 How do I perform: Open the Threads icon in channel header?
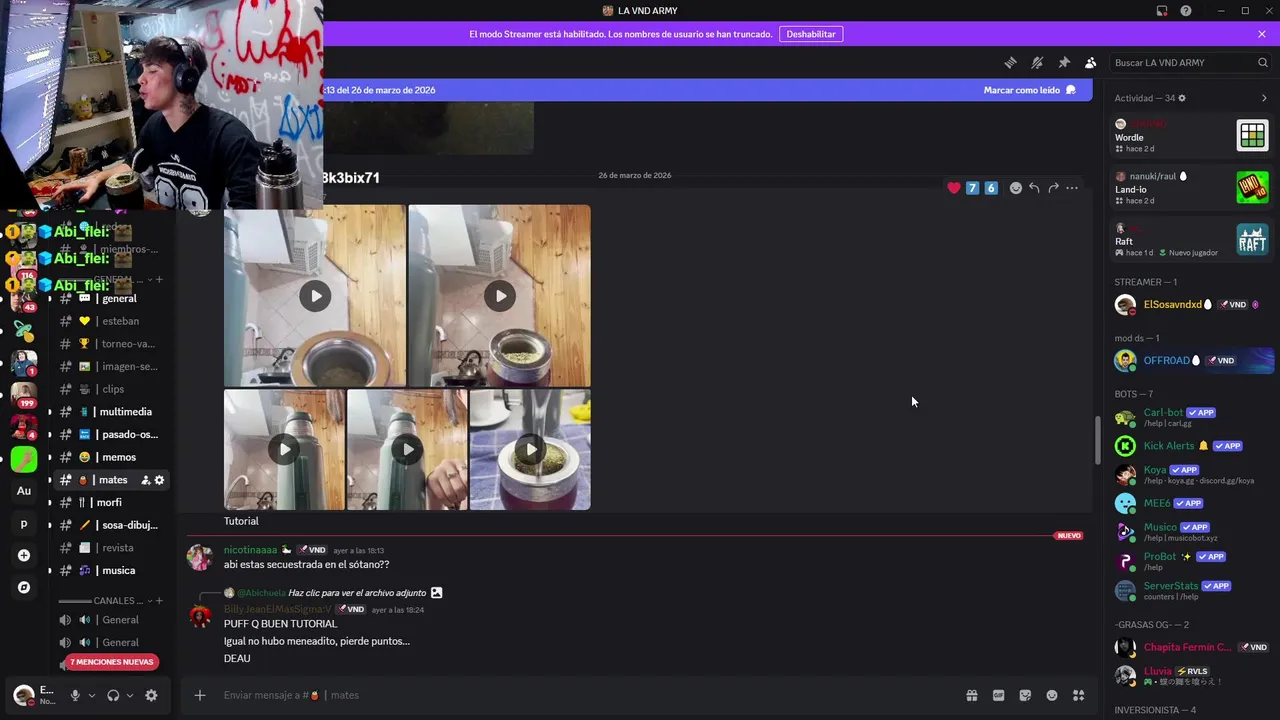pyautogui.click(x=1010, y=62)
